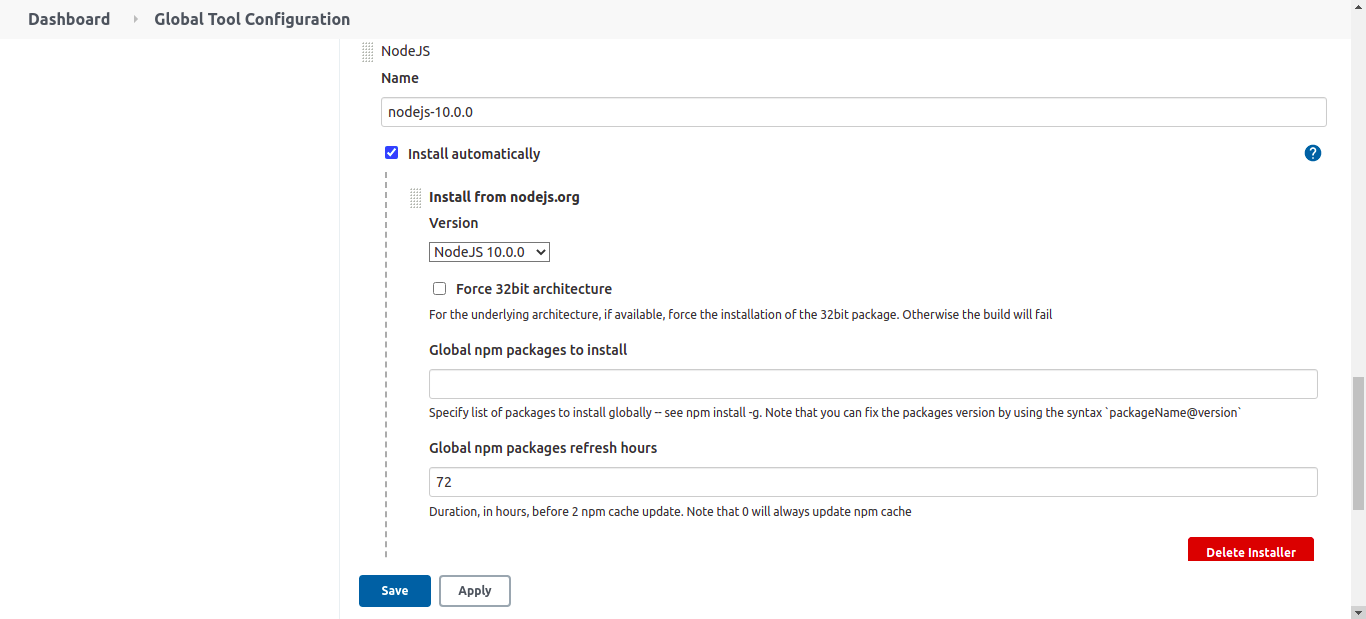Click the npm cache update duration note
Screen dimensions: 1366x619
point(670,511)
